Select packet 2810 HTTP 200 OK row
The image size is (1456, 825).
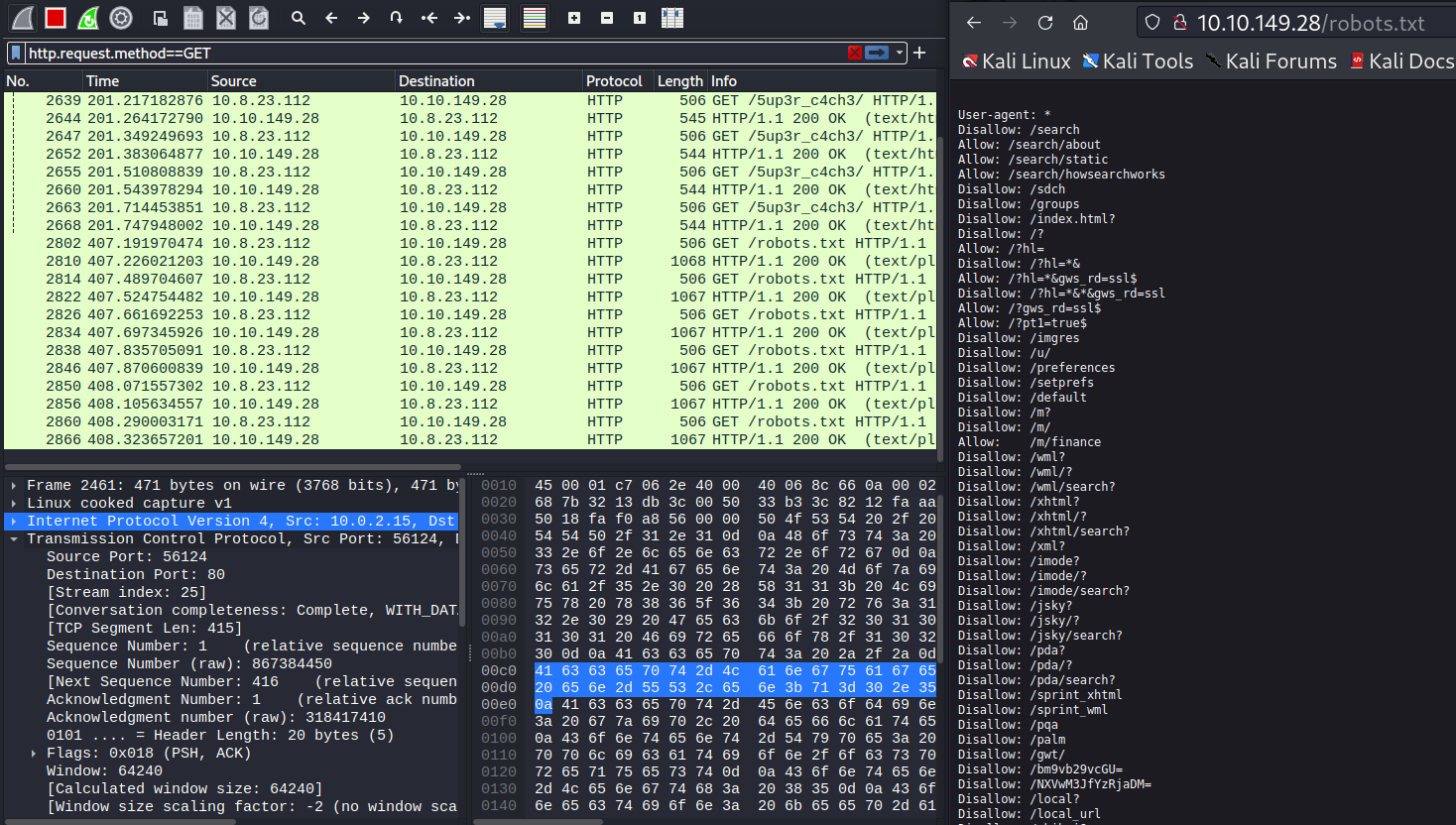(470, 261)
